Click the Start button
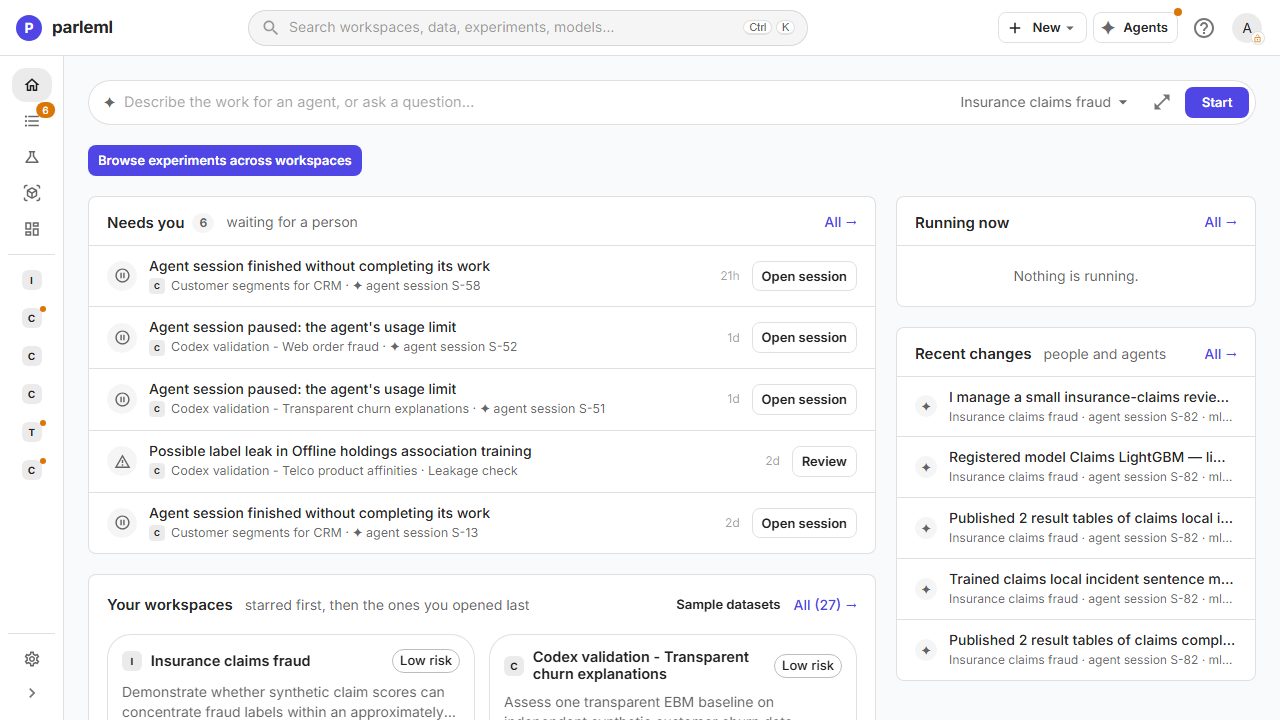Viewport: 1280px width, 720px height. 1217,102
